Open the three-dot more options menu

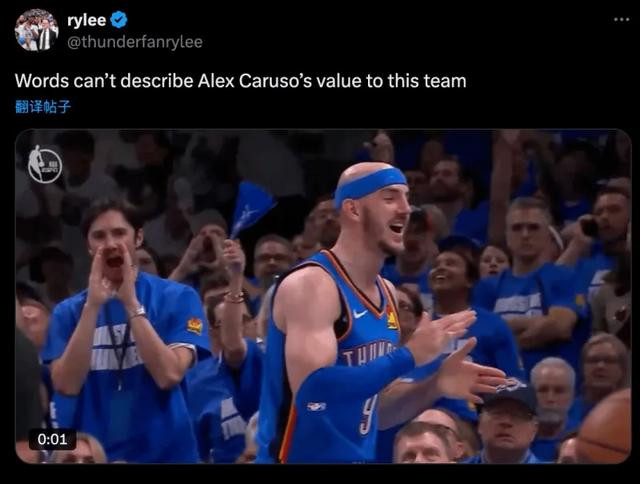622,19
